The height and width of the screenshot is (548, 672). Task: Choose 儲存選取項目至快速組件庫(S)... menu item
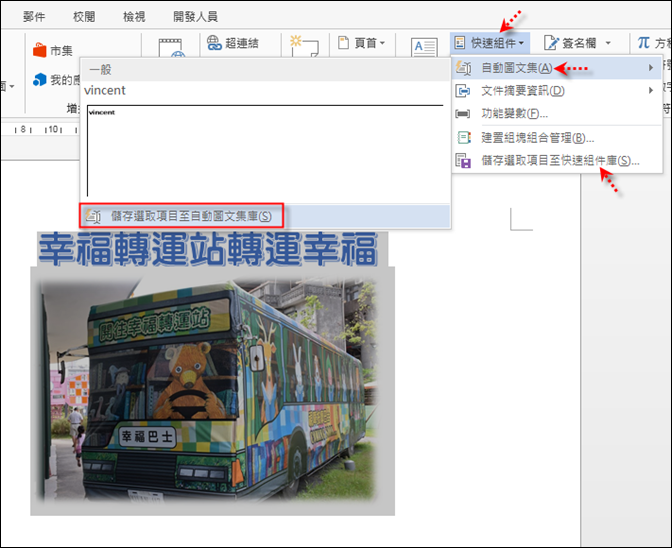(557, 161)
